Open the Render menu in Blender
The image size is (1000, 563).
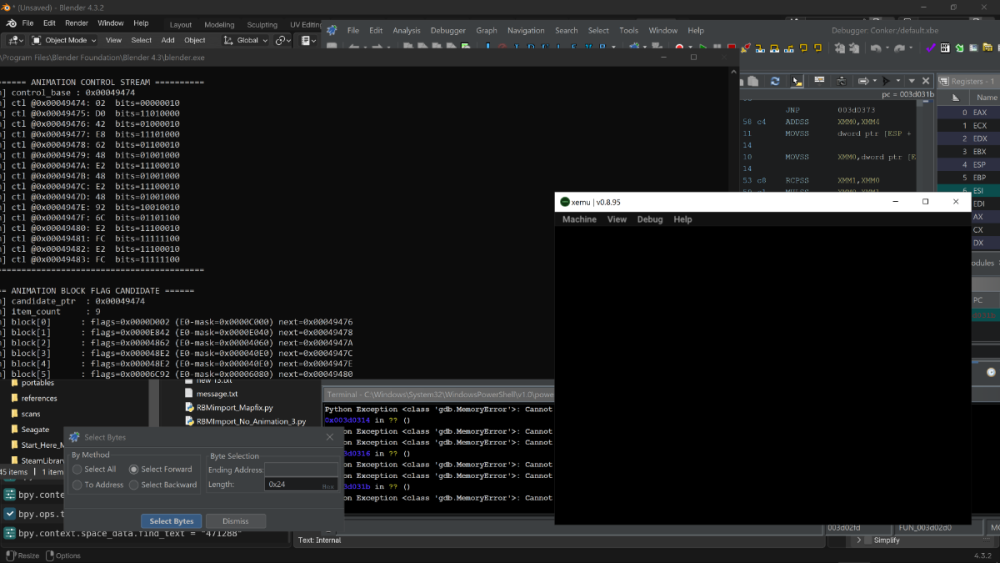(77, 23)
